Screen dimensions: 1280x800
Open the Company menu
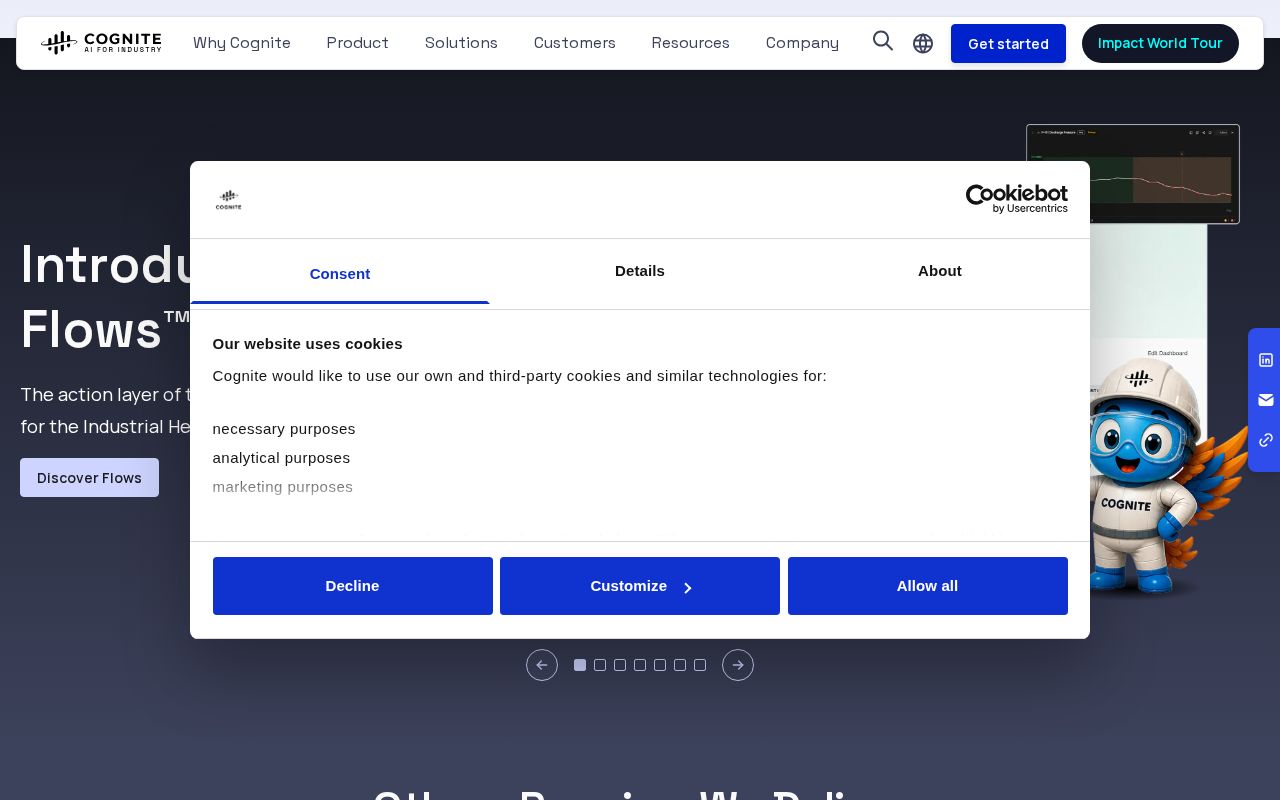(x=802, y=43)
